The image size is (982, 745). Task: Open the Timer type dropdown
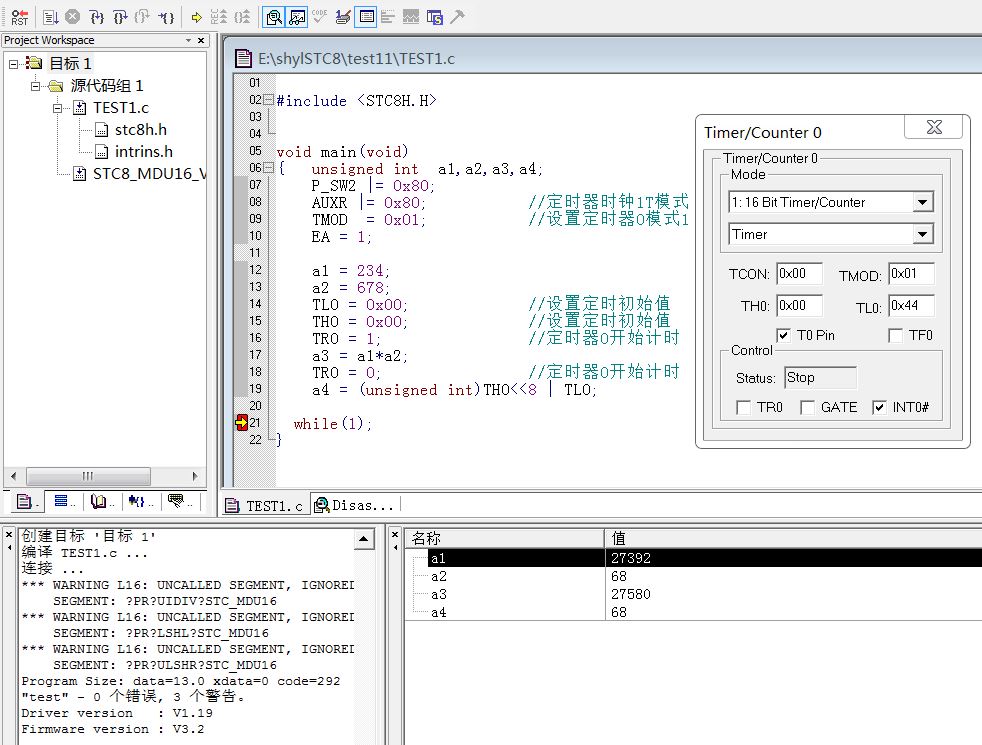[922, 234]
